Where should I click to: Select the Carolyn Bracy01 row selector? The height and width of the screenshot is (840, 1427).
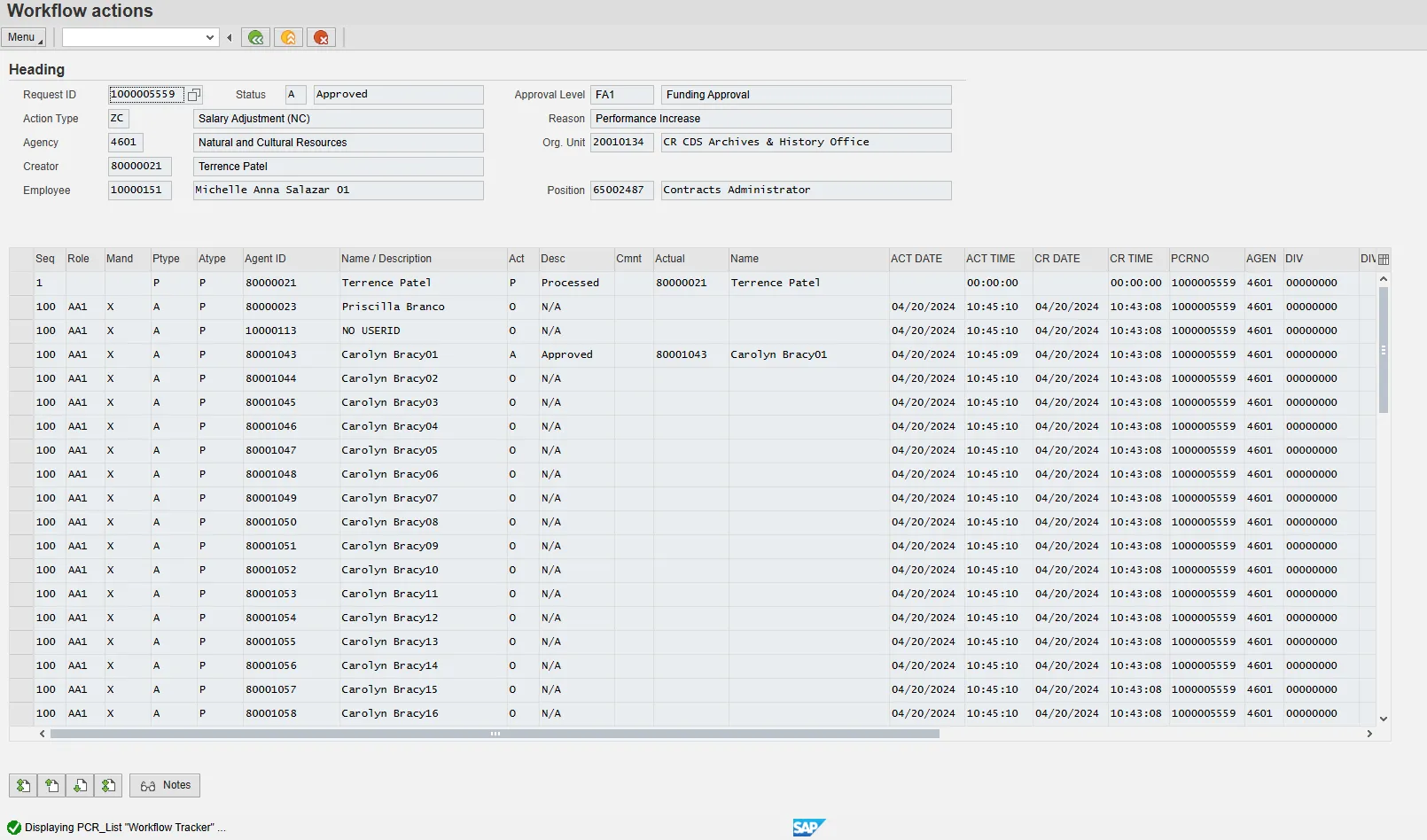(x=21, y=354)
